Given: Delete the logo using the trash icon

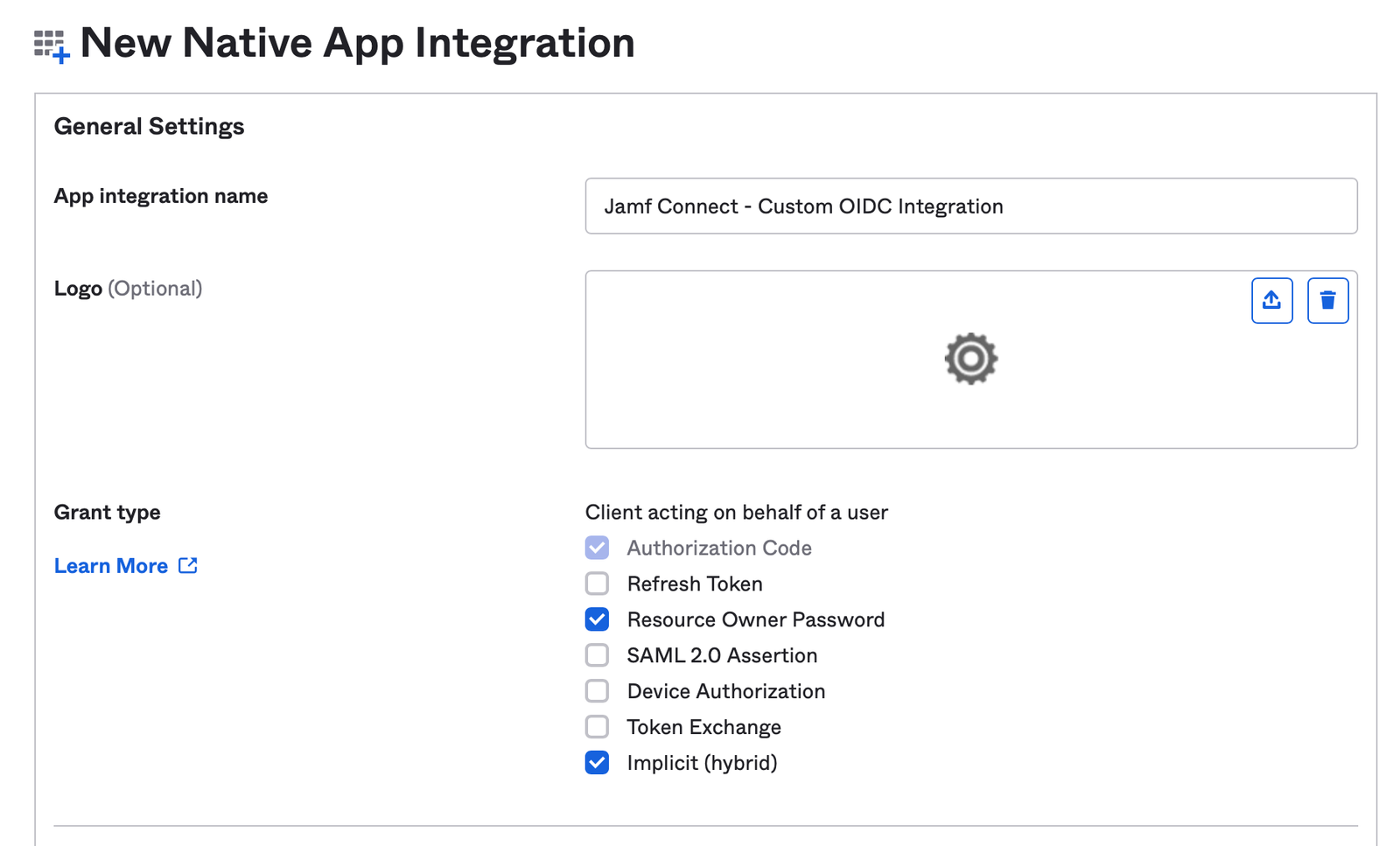Looking at the screenshot, I should pyautogui.click(x=1327, y=300).
